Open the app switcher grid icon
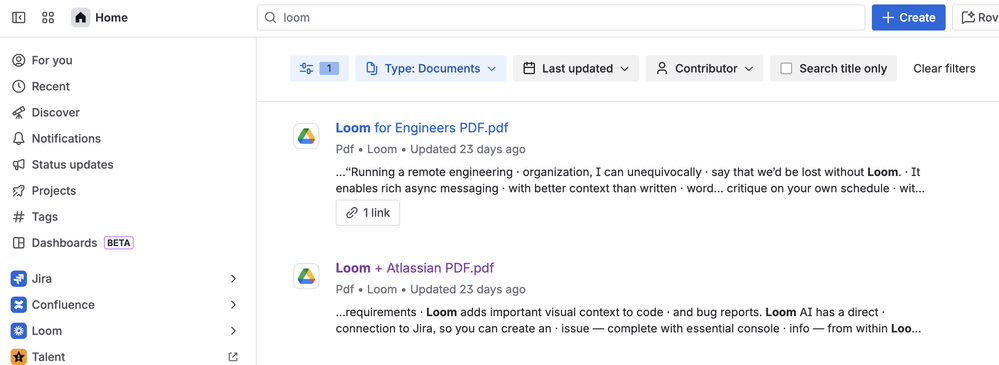The image size is (999, 365). point(48,18)
